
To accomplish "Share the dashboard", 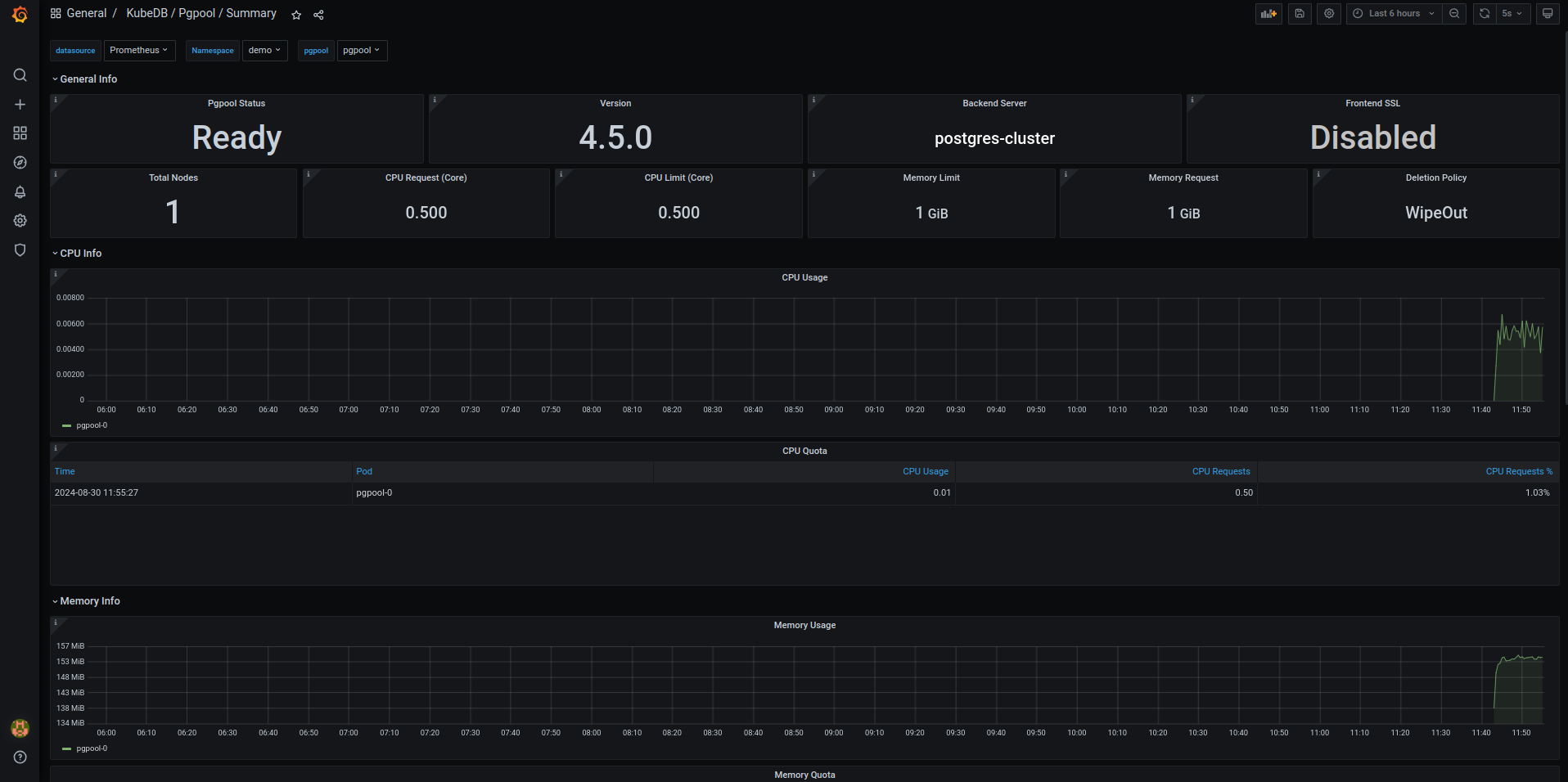I will pyautogui.click(x=318, y=14).
